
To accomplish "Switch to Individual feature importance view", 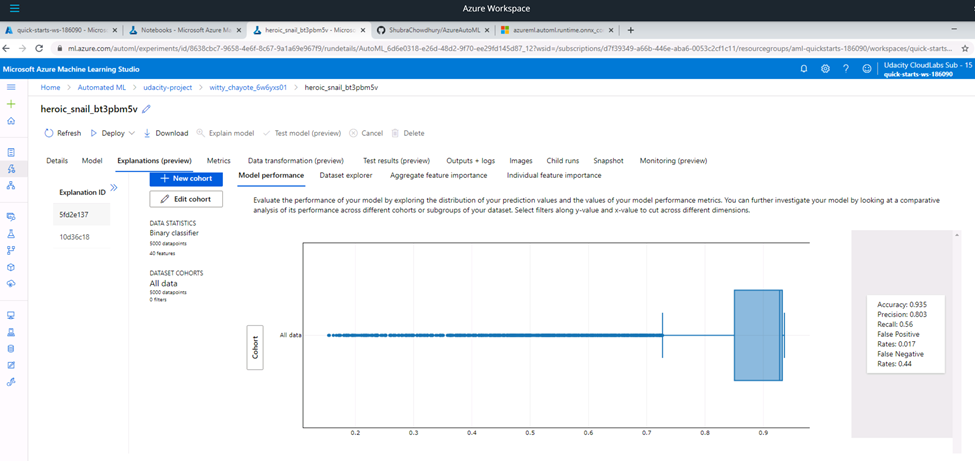I will pos(554,175).
